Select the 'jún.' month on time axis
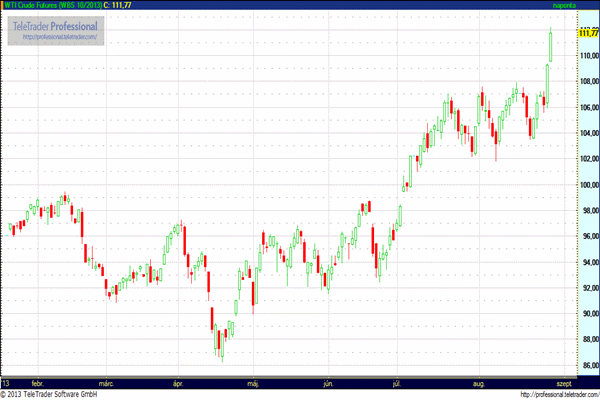 click(x=329, y=383)
